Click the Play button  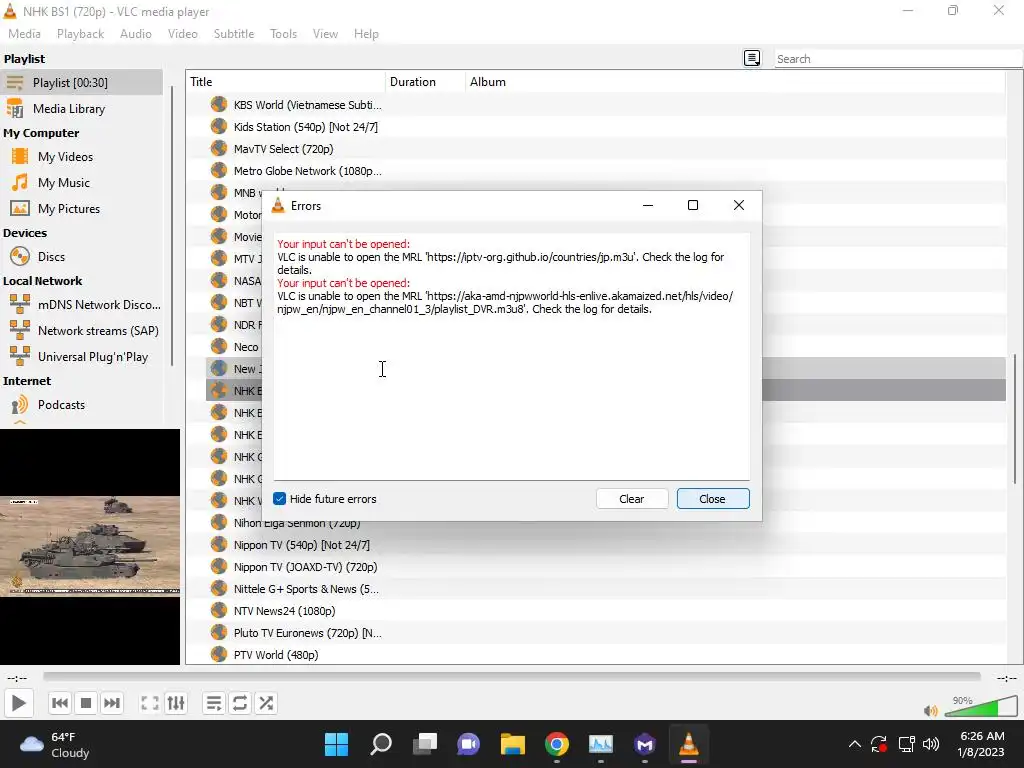18,703
